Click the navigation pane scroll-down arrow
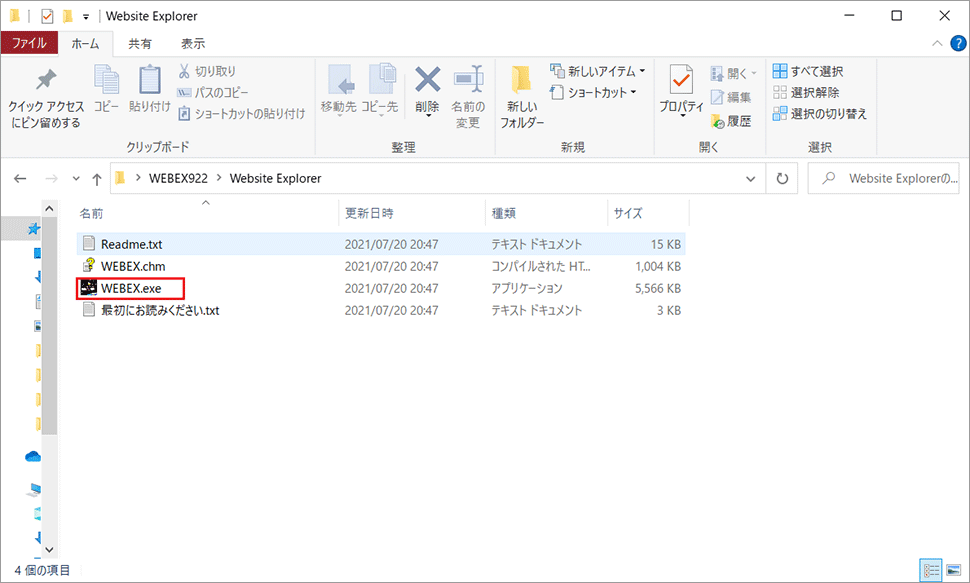Screen dimensions: 970x583 tap(49, 550)
